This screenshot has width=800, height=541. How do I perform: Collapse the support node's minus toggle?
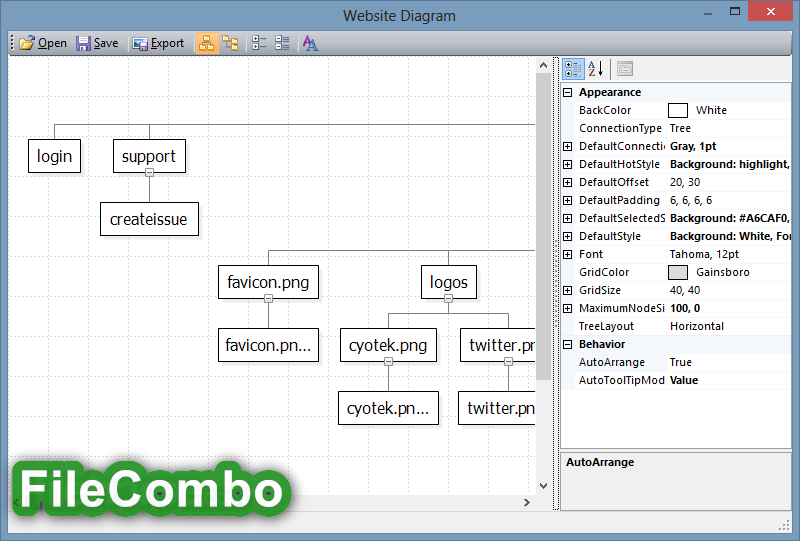(149, 173)
